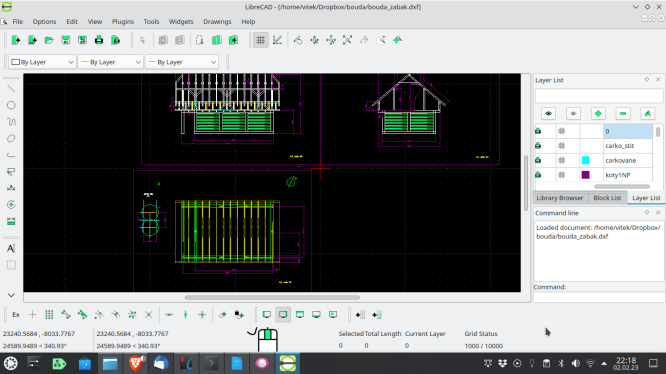Viewport: 666px width, 374px height.
Task: Click the Remove Layer minus button
Action: coord(623,113)
